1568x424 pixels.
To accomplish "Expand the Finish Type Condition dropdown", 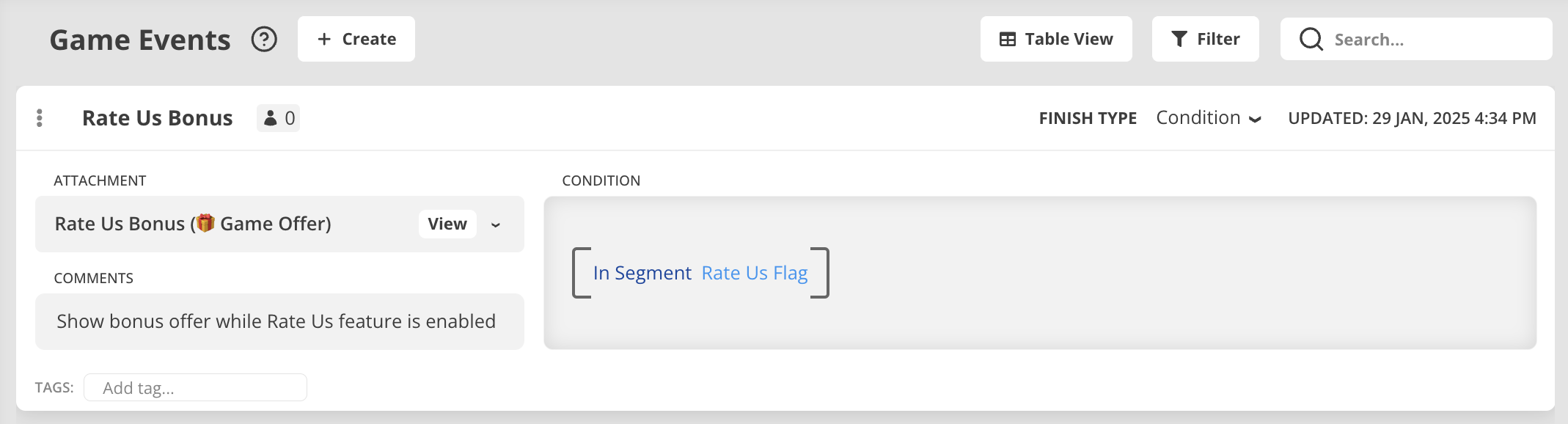I will point(1208,118).
